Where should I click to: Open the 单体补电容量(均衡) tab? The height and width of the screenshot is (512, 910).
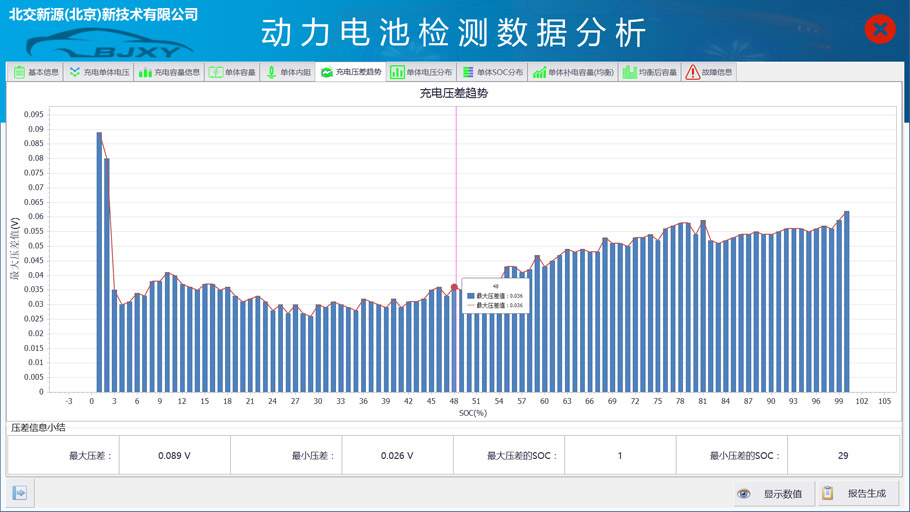[x=573, y=72]
